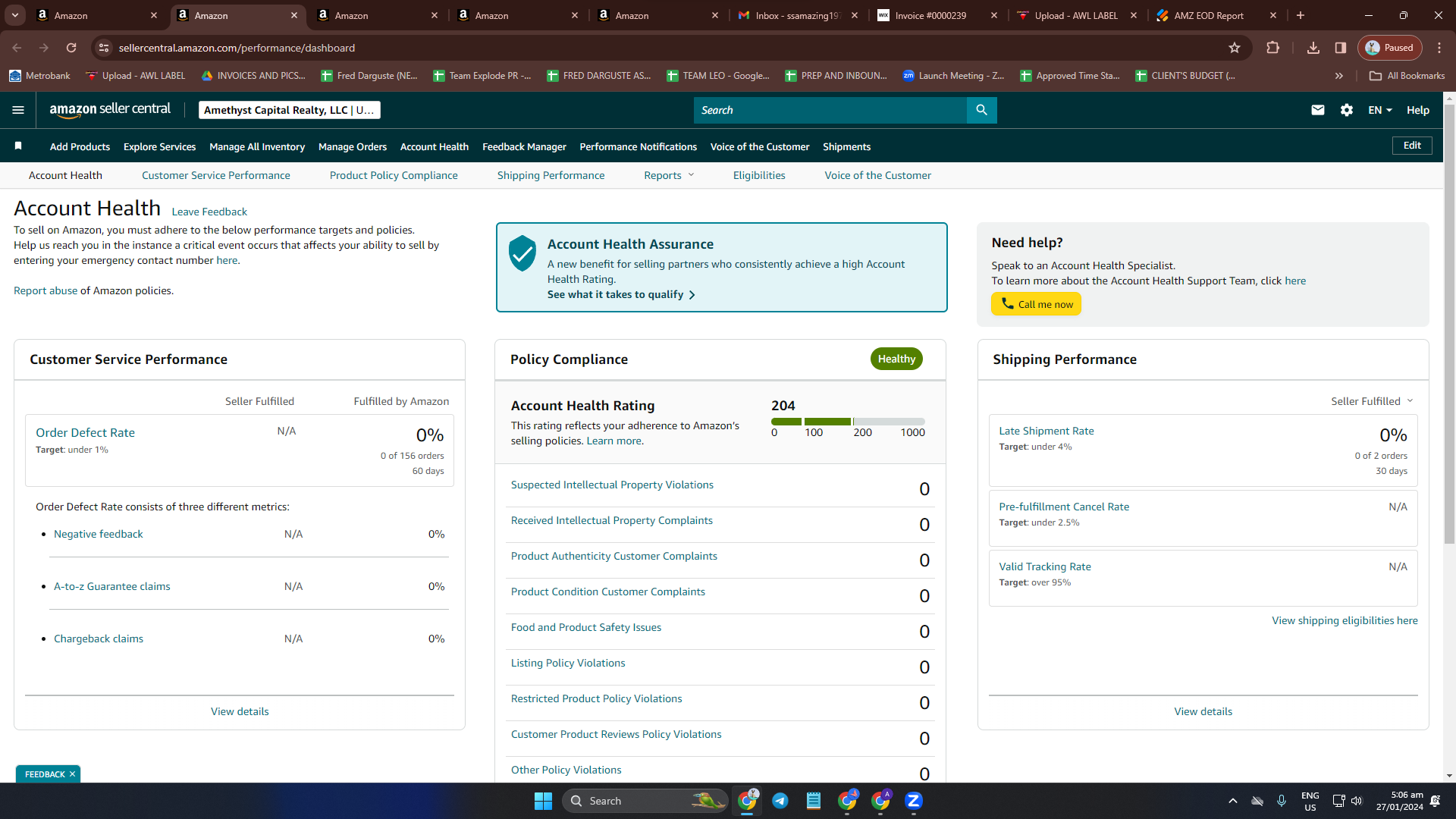1456x819 pixels.
Task: Open All Bookmarks folder
Action: point(1407,76)
